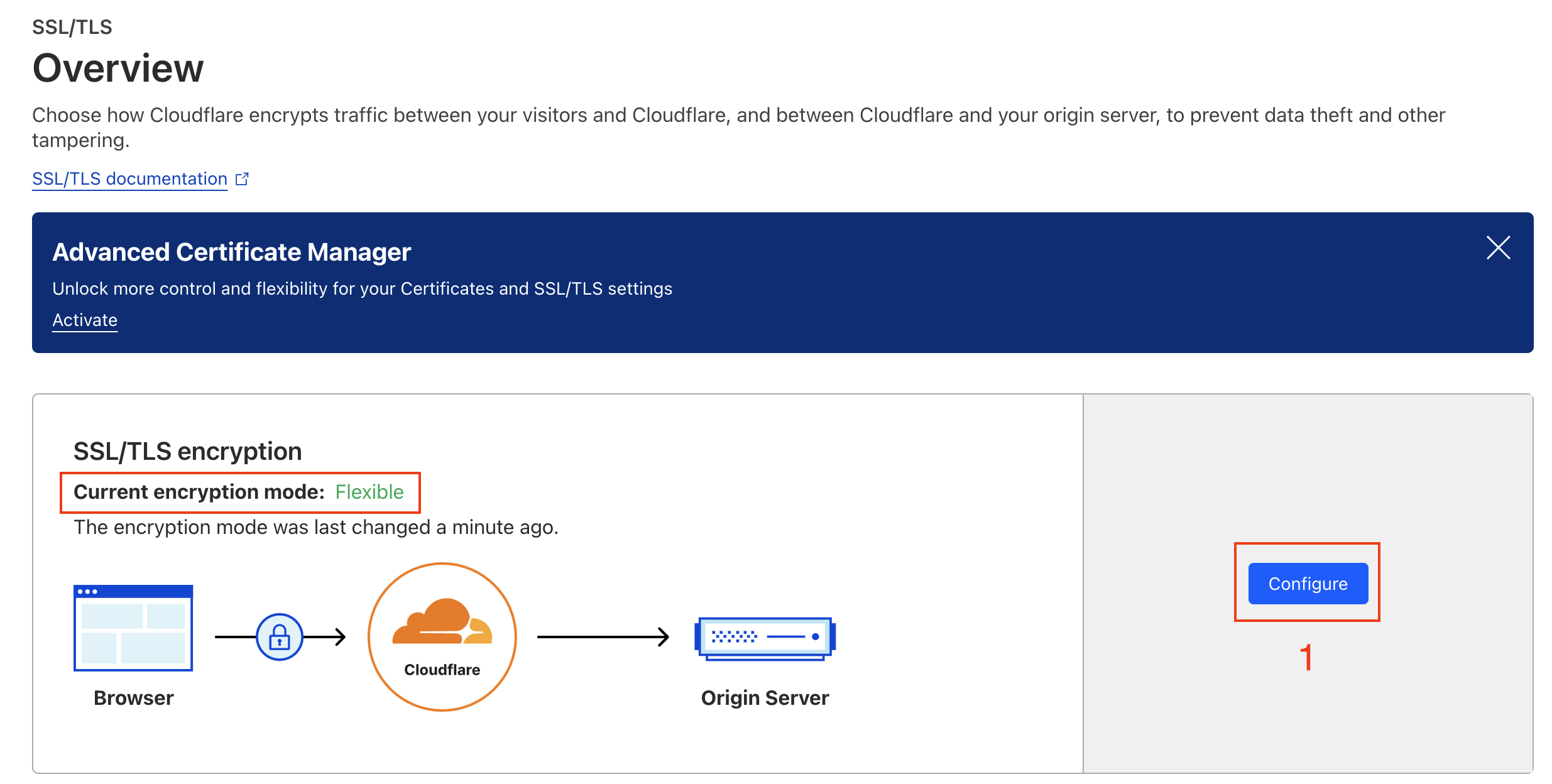This screenshot has height=784, width=1552.
Task: Activate Advanced Certificate Manager
Action: click(85, 320)
